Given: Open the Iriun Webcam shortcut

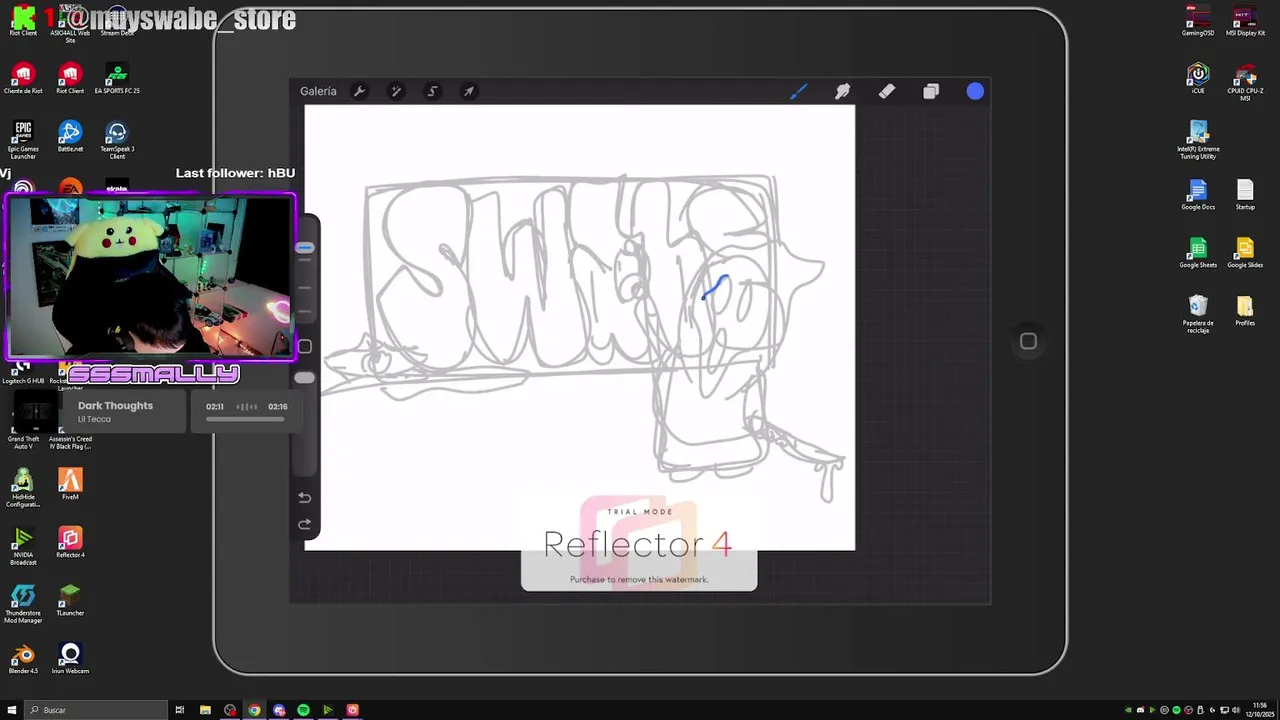Looking at the screenshot, I should pyautogui.click(x=70, y=659).
